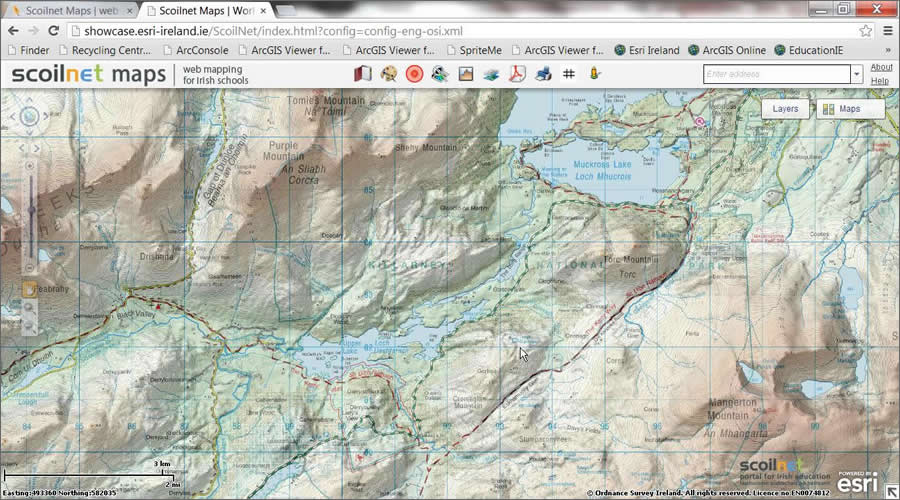
Task: Open a new browser tab
Action: tap(287, 11)
